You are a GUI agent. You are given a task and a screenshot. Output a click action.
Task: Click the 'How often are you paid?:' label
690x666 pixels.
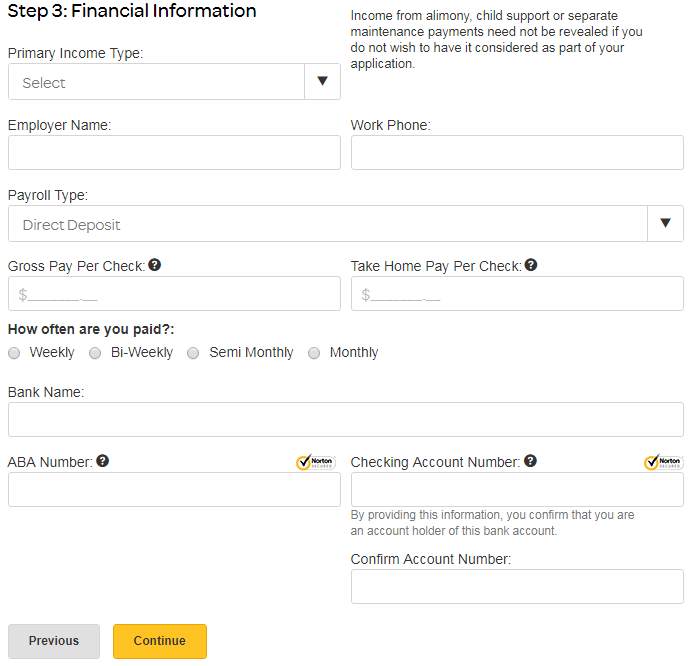[x=91, y=329]
